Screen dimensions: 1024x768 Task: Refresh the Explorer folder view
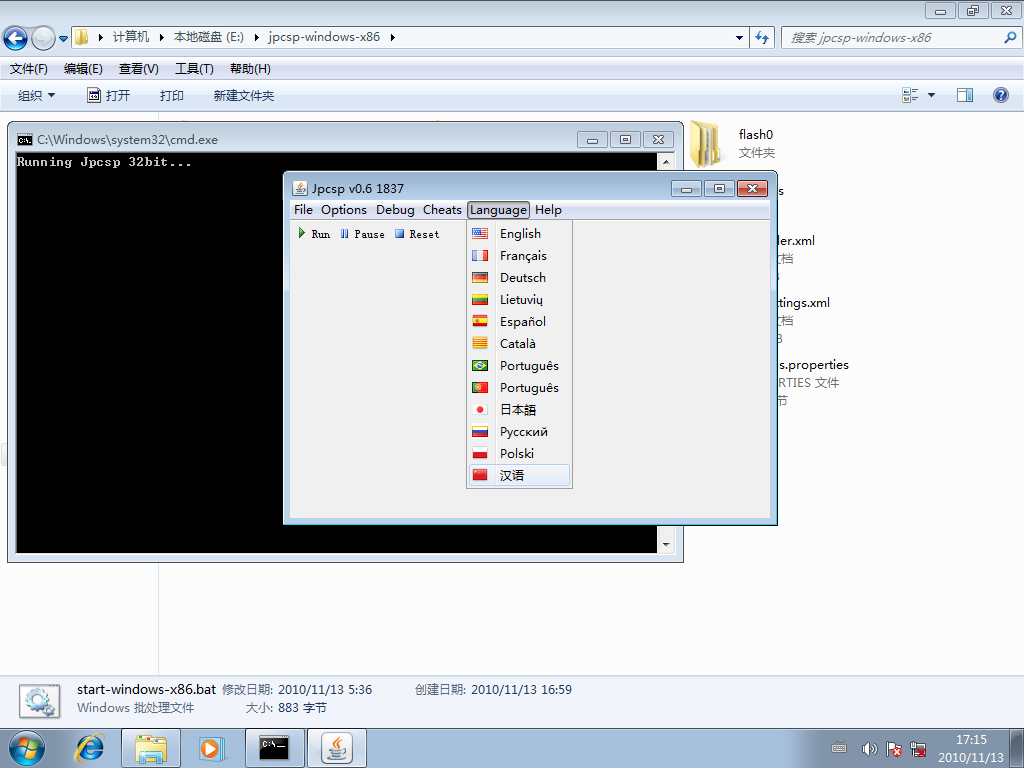[x=762, y=38]
